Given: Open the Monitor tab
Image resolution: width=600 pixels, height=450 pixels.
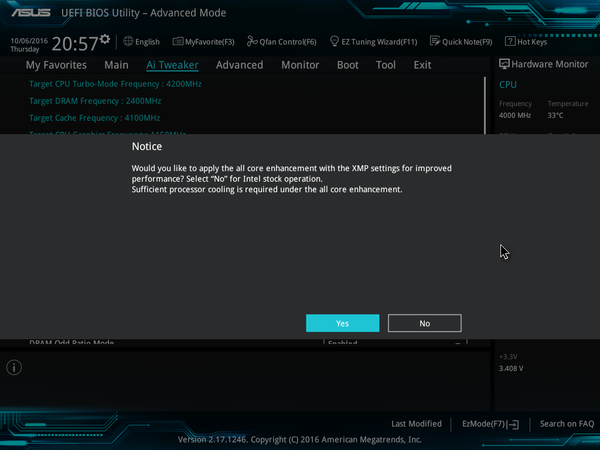Looking at the screenshot, I should pos(300,65).
